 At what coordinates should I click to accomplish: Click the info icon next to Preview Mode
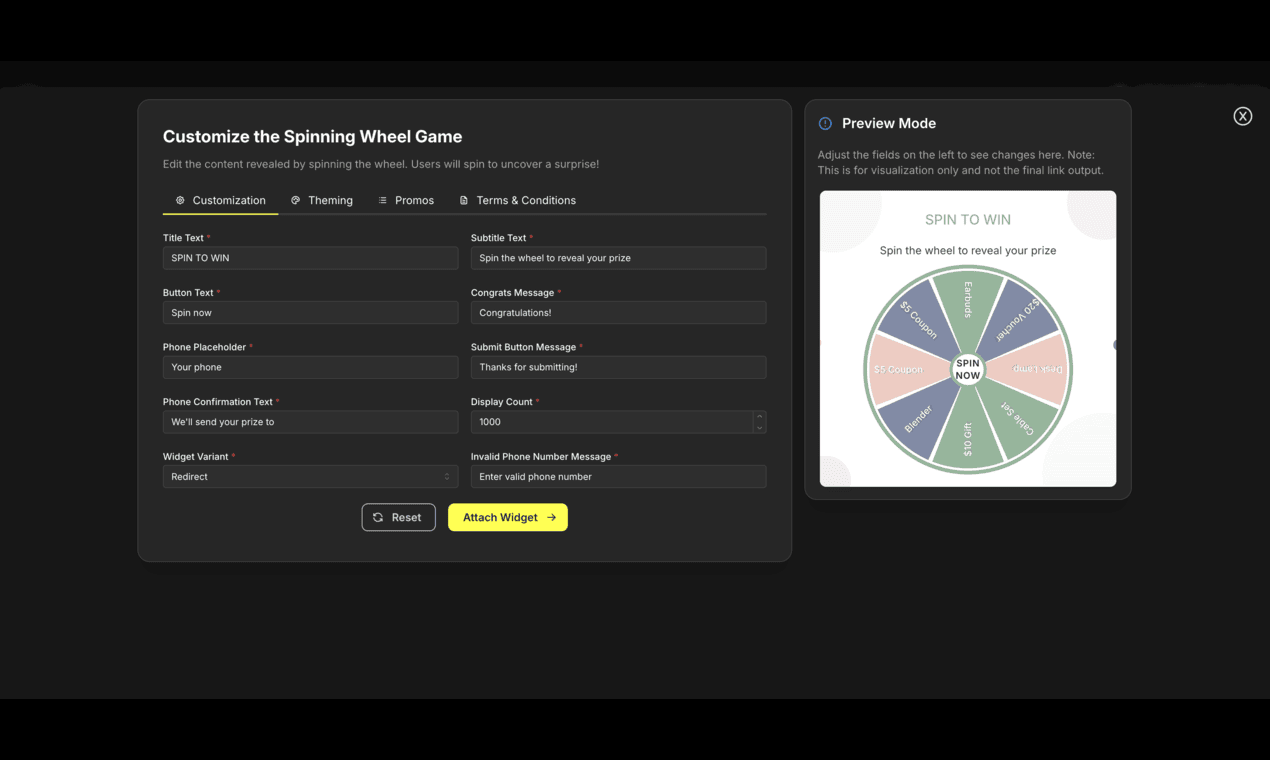pyautogui.click(x=824, y=123)
